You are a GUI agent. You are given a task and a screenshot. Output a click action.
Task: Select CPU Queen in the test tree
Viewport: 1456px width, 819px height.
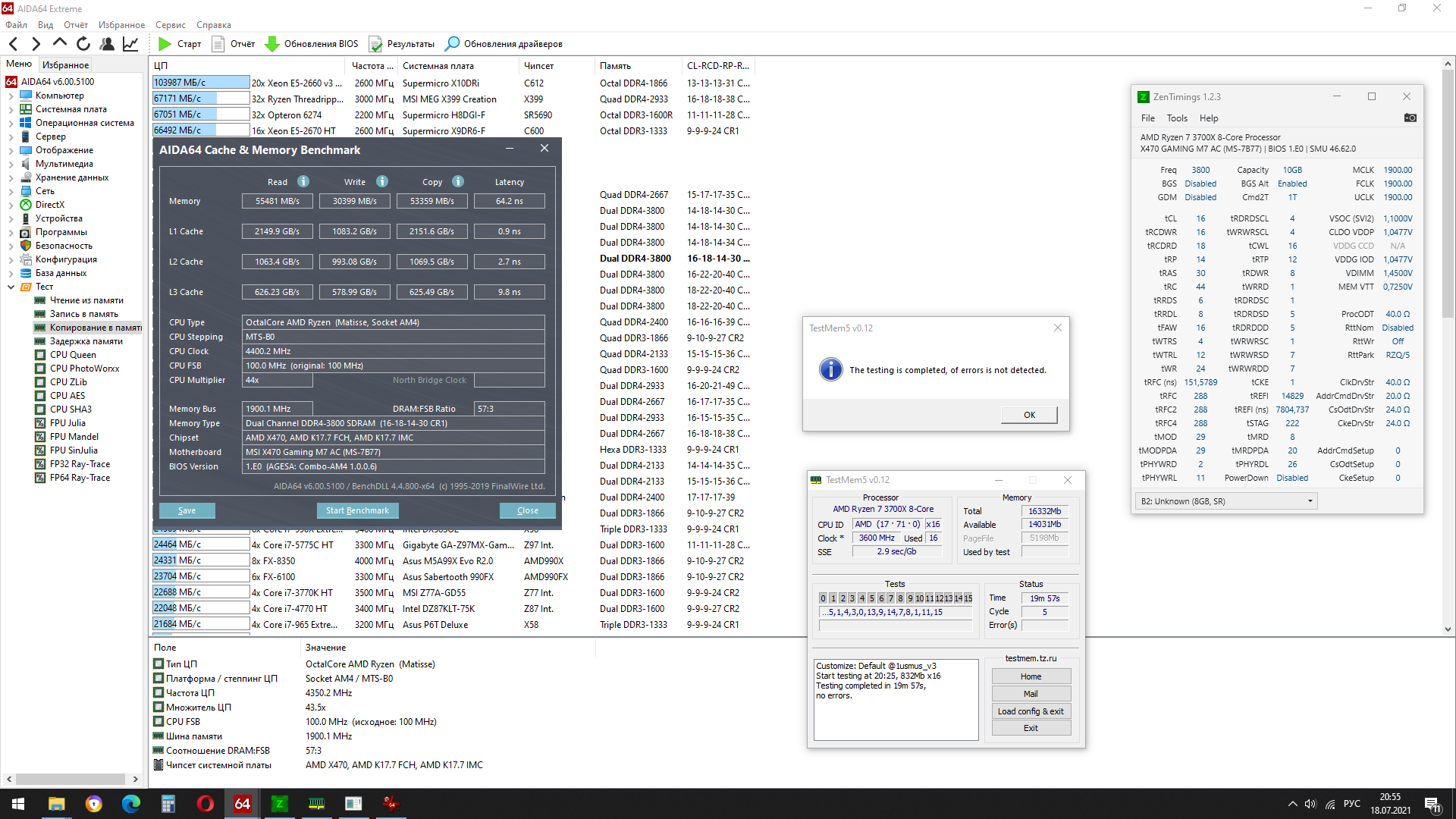click(x=73, y=355)
